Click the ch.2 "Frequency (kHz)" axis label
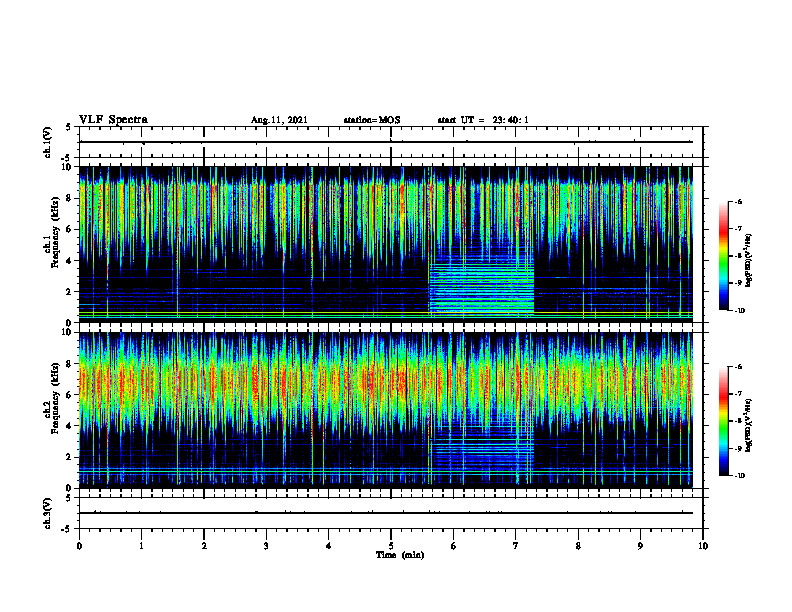This screenshot has width=792, height=612. coord(55,398)
